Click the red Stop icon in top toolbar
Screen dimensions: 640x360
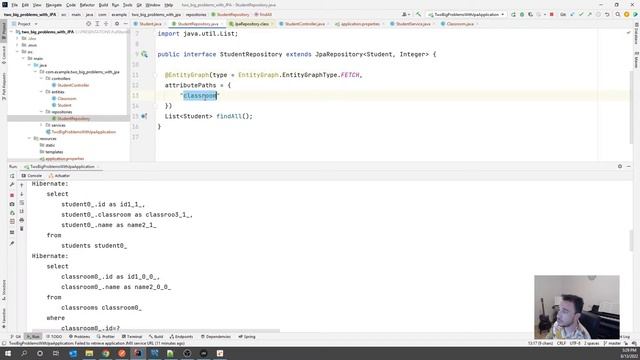(x=551, y=14)
